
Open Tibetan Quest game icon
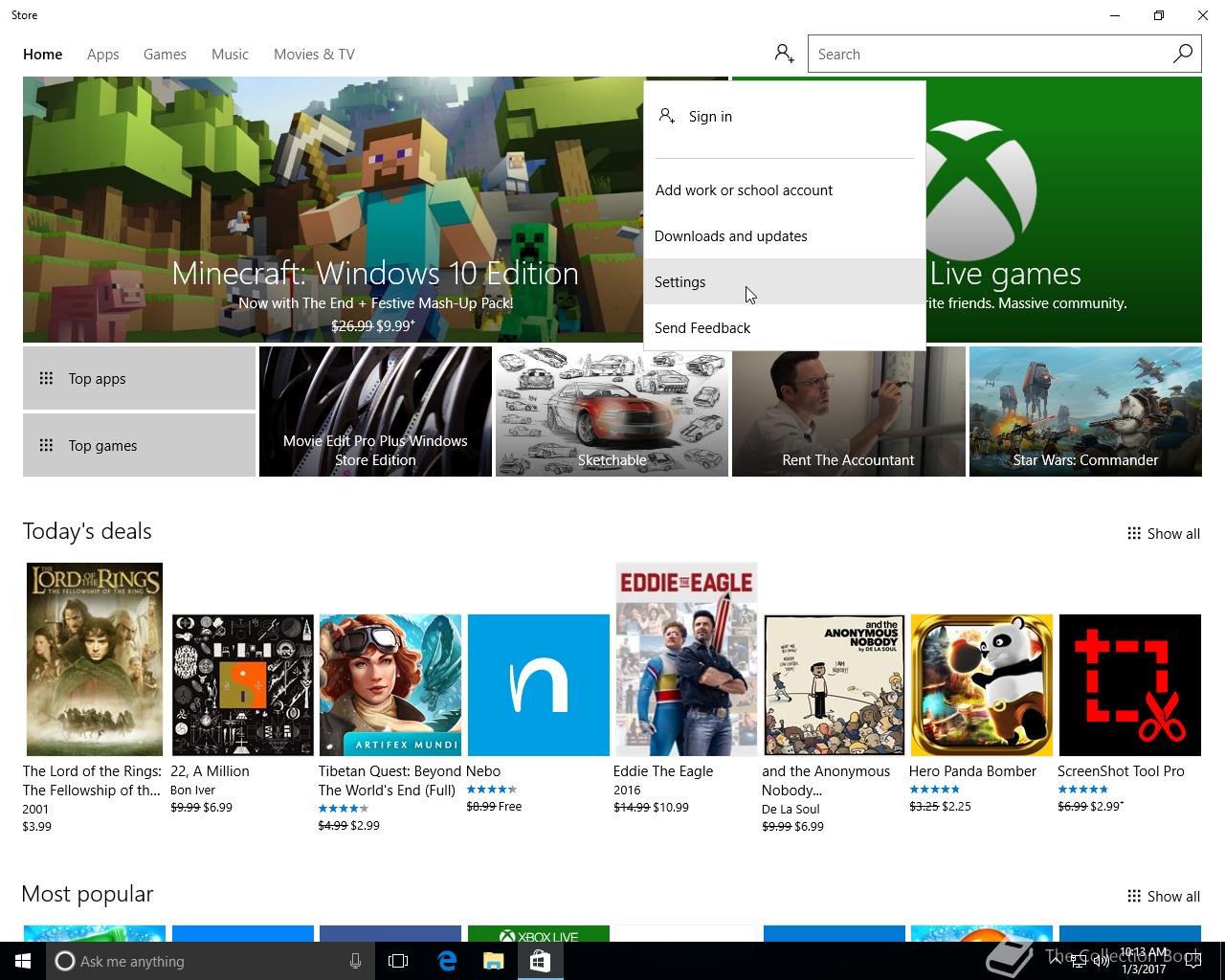coord(390,685)
